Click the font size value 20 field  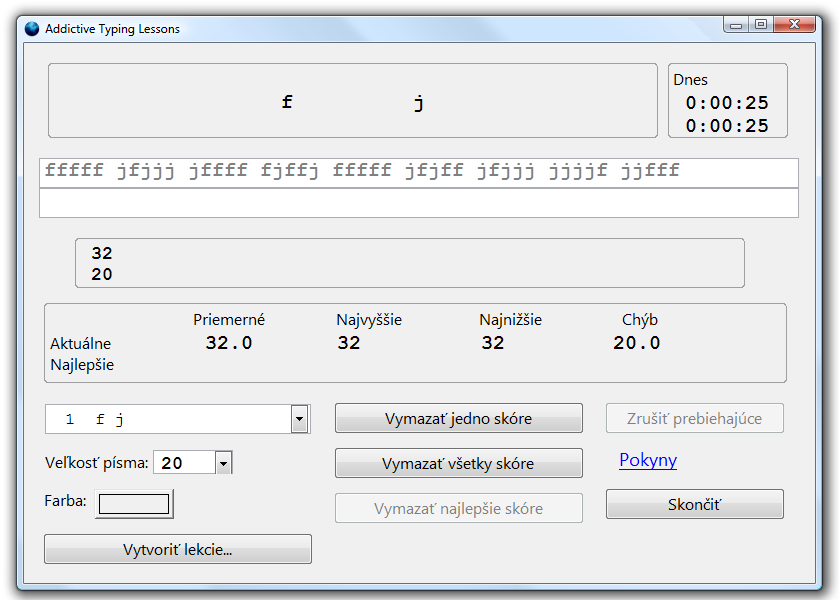coord(185,463)
